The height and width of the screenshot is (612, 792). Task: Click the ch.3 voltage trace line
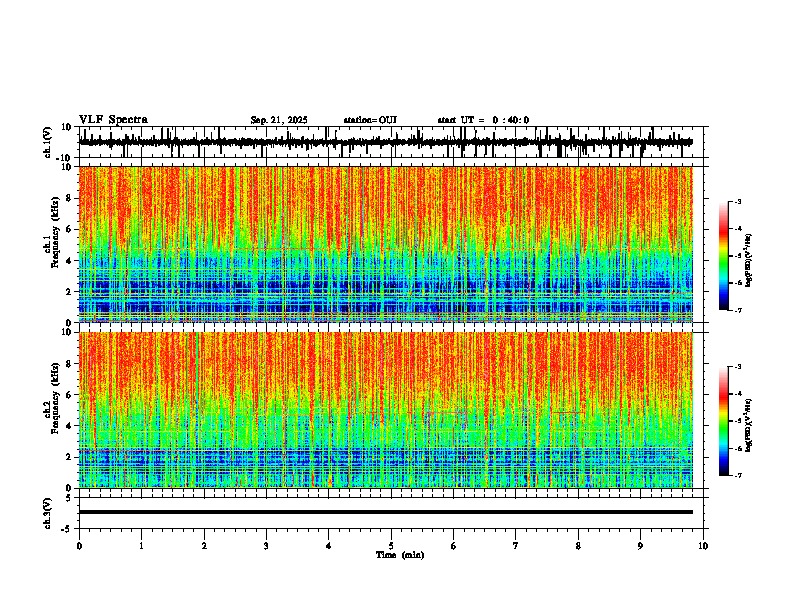pyautogui.click(x=386, y=512)
